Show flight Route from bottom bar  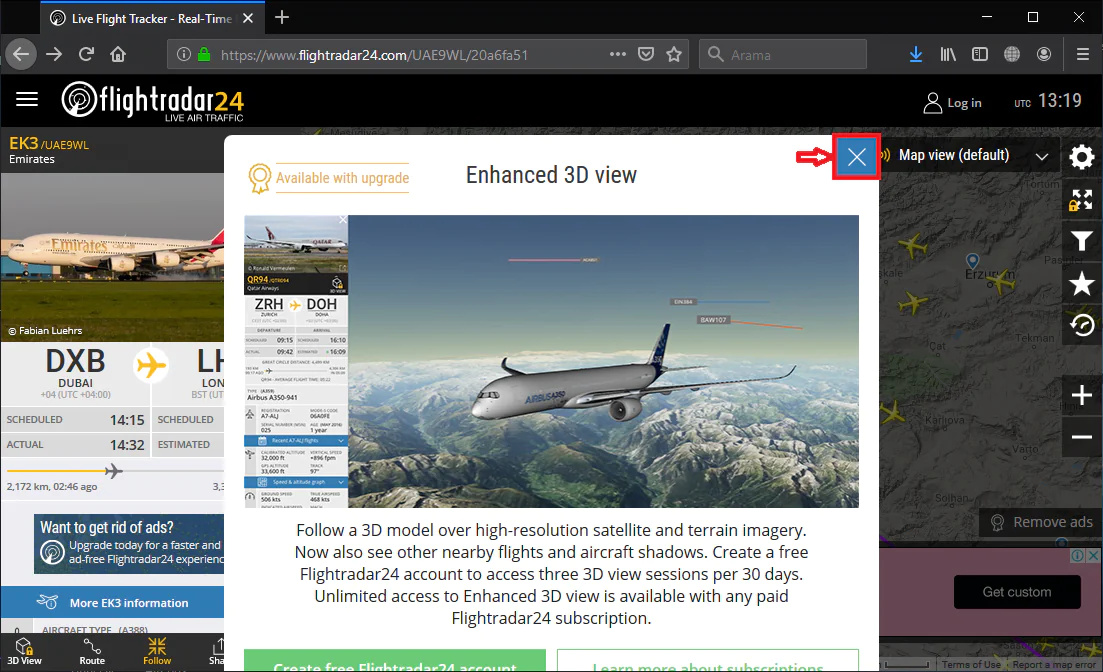[x=92, y=652]
